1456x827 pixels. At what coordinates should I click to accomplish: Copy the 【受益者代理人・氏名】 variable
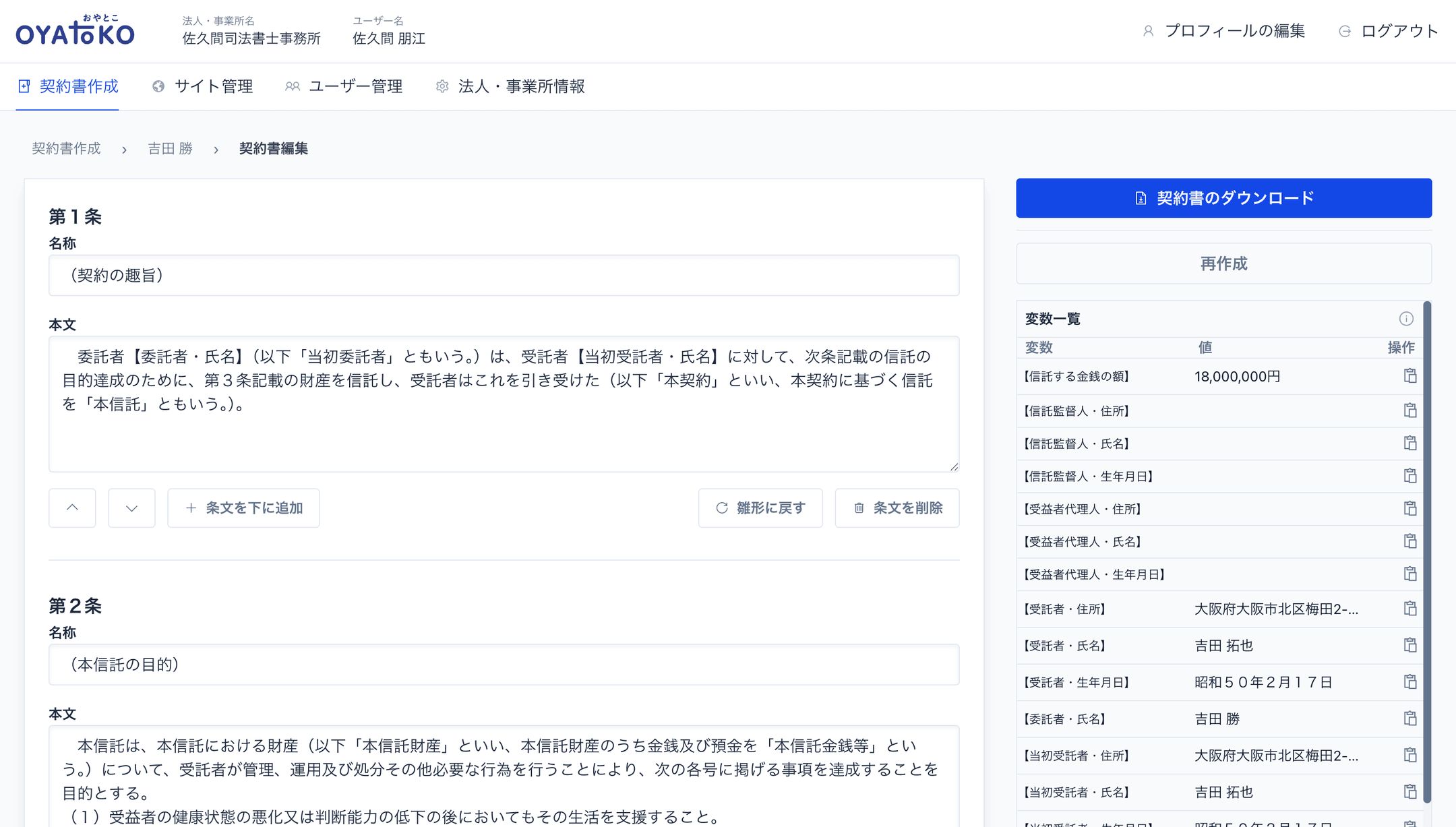click(x=1409, y=541)
